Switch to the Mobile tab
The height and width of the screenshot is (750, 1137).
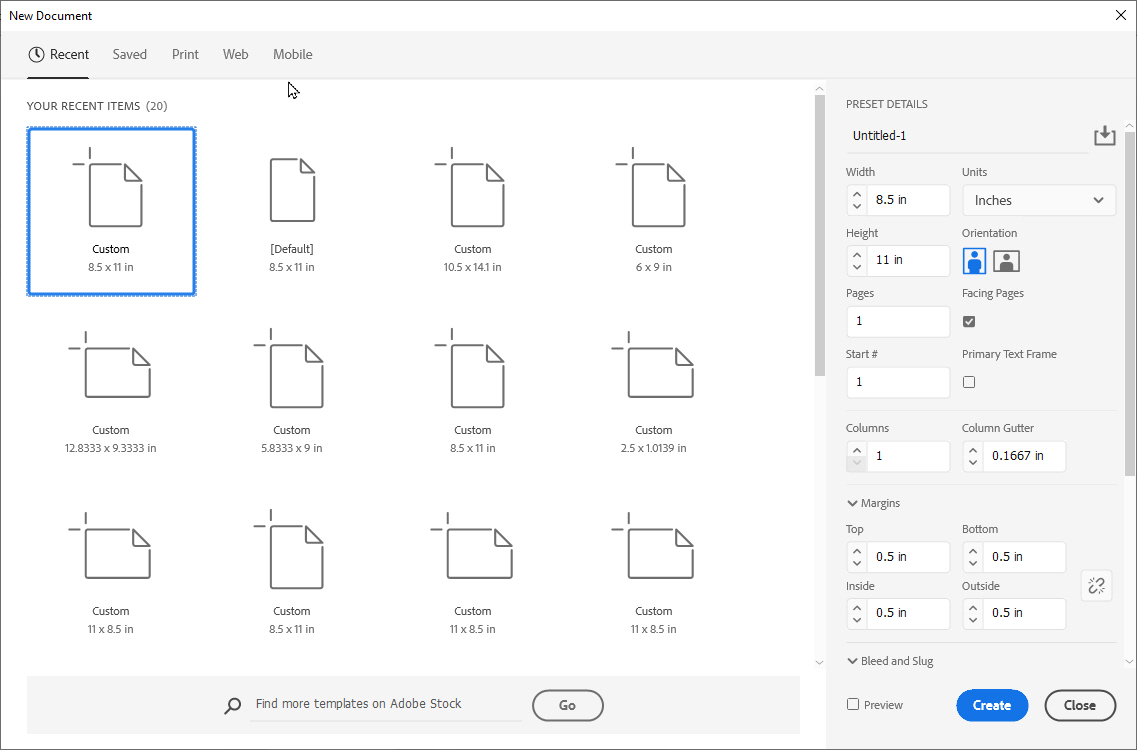pos(292,54)
